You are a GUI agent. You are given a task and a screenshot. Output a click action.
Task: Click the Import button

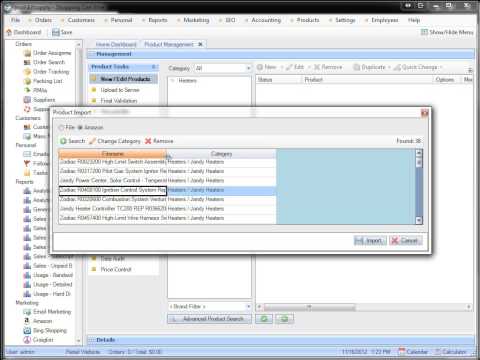(370, 241)
